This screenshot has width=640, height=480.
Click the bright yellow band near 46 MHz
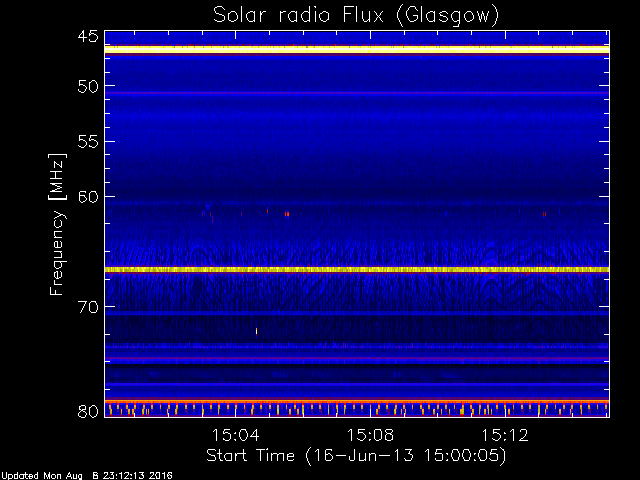click(x=357, y=50)
